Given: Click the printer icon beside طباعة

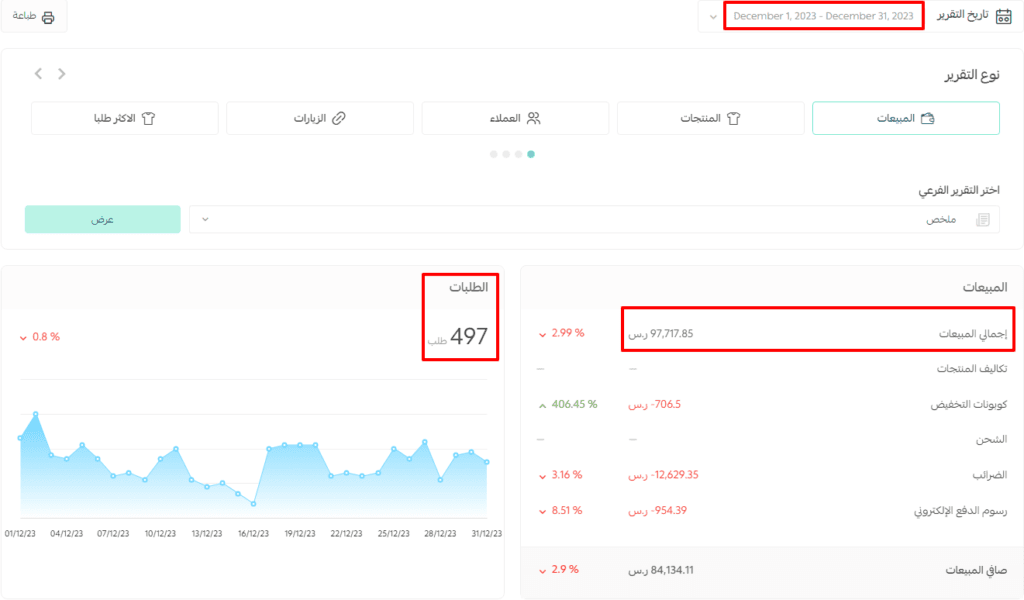Looking at the screenshot, I should [48, 17].
